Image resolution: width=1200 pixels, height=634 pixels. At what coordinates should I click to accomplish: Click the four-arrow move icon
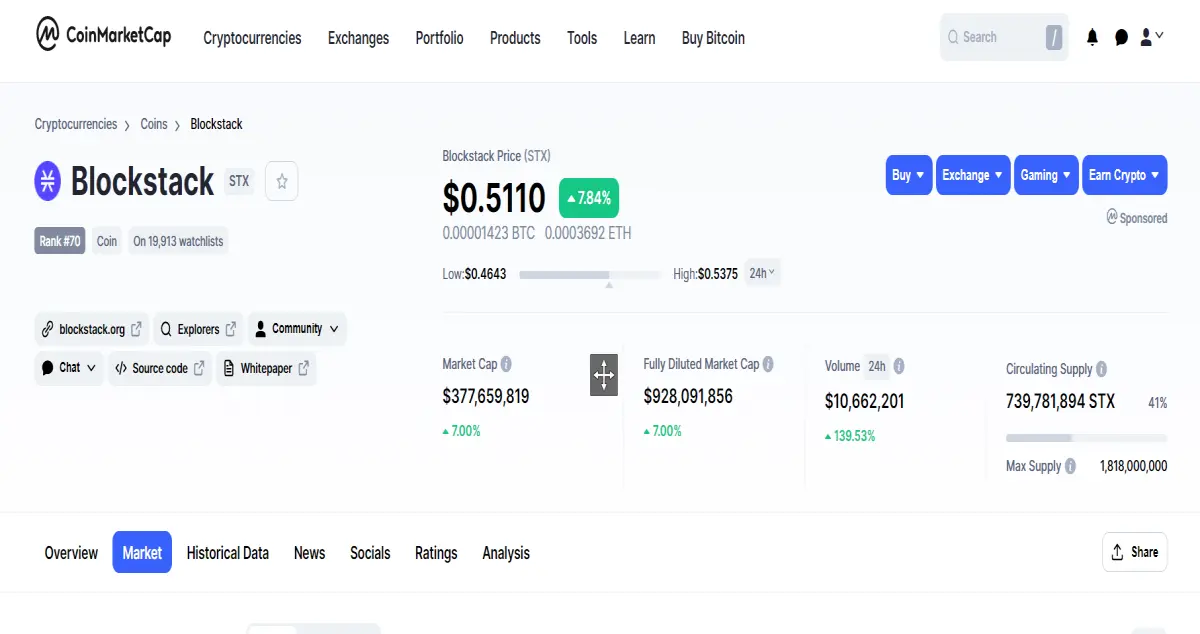pyautogui.click(x=604, y=375)
